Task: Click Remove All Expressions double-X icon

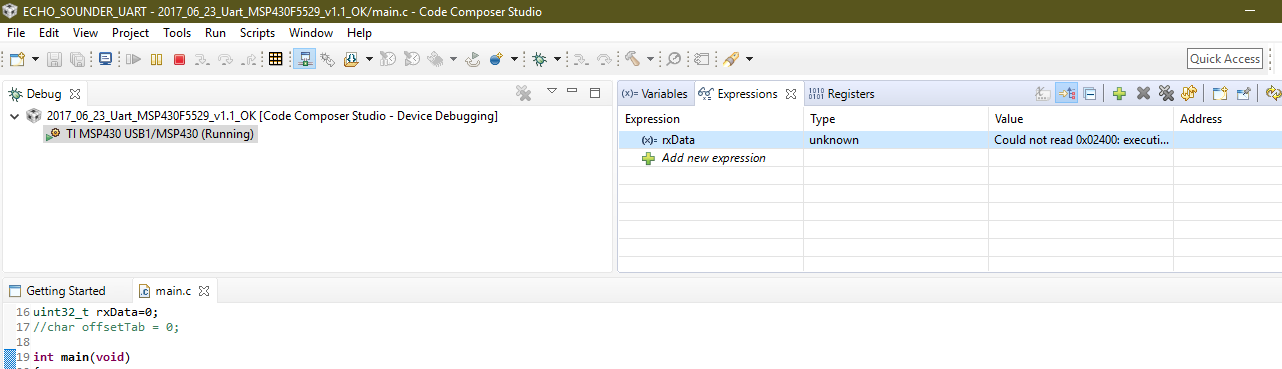Action: point(1166,93)
